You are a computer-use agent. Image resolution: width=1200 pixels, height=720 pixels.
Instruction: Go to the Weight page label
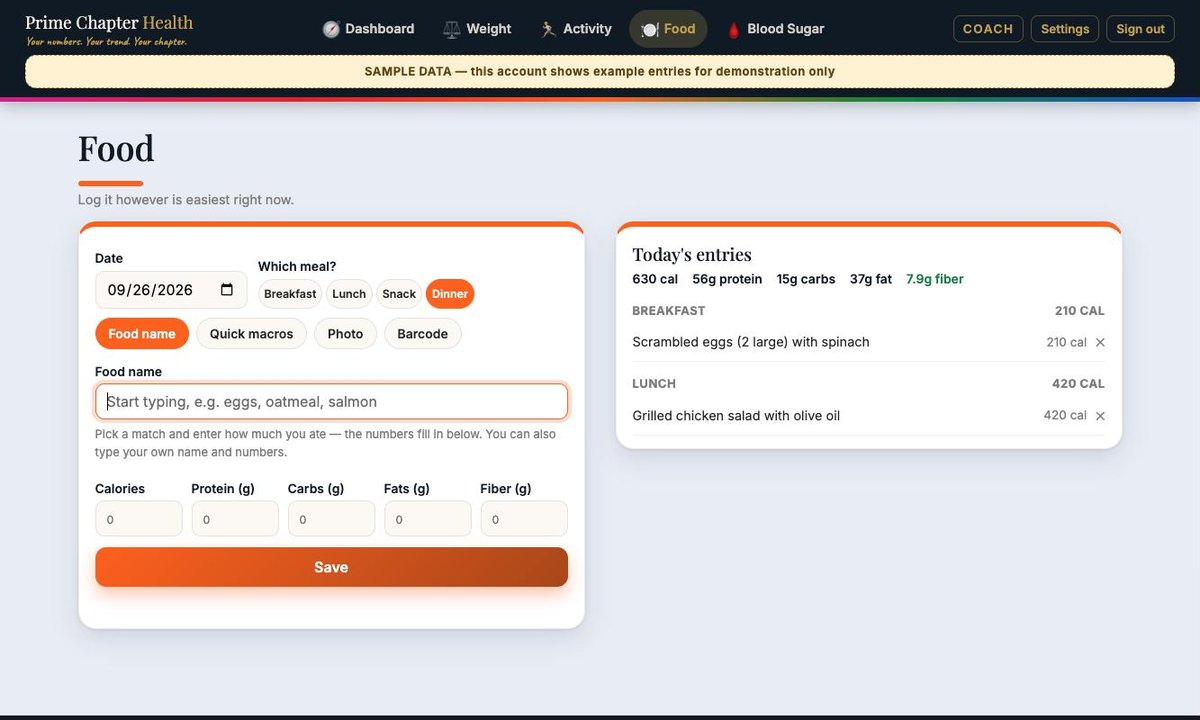click(x=489, y=29)
